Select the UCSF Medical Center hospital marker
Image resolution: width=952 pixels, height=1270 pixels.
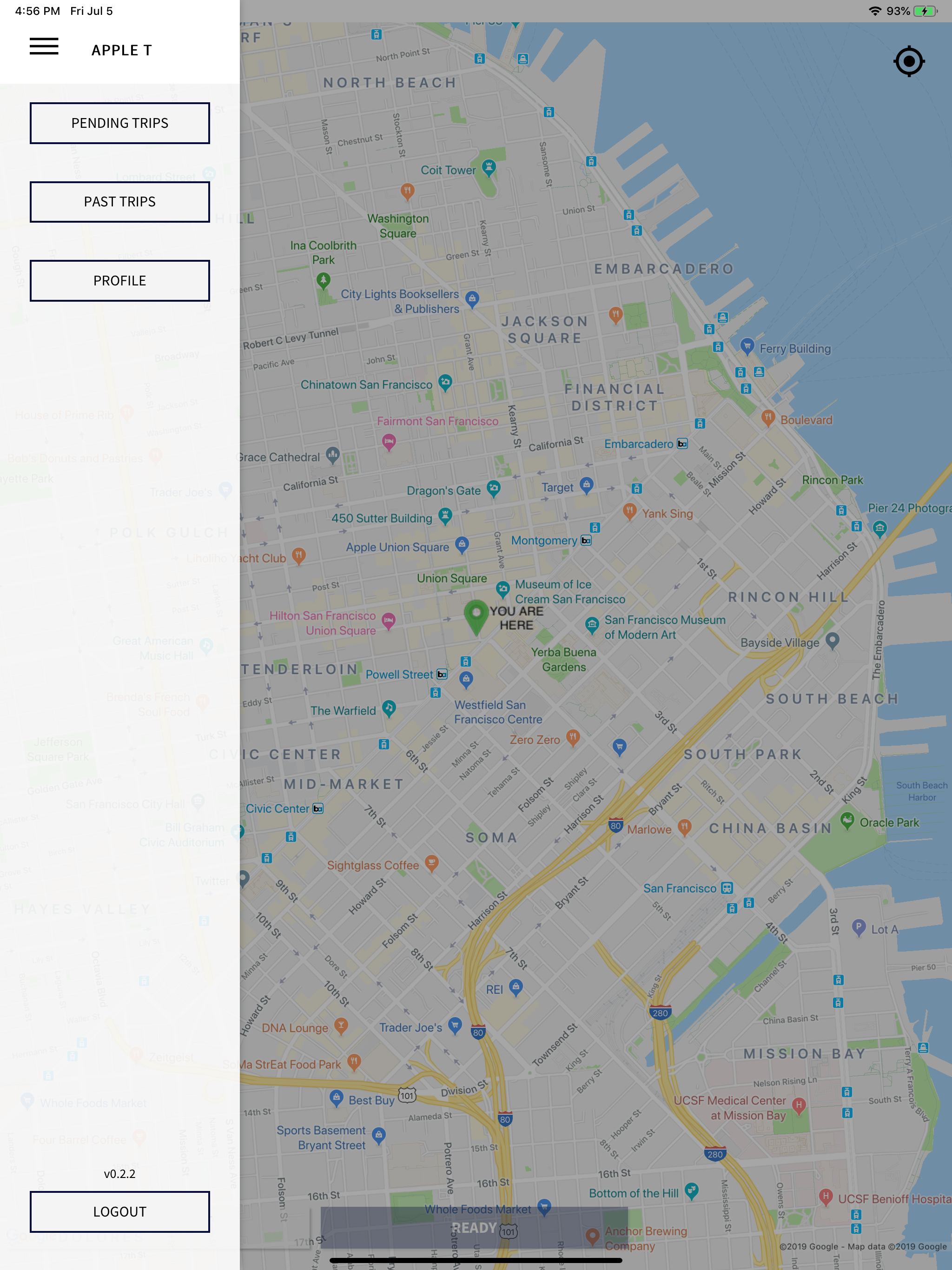pyautogui.click(x=799, y=1106)
